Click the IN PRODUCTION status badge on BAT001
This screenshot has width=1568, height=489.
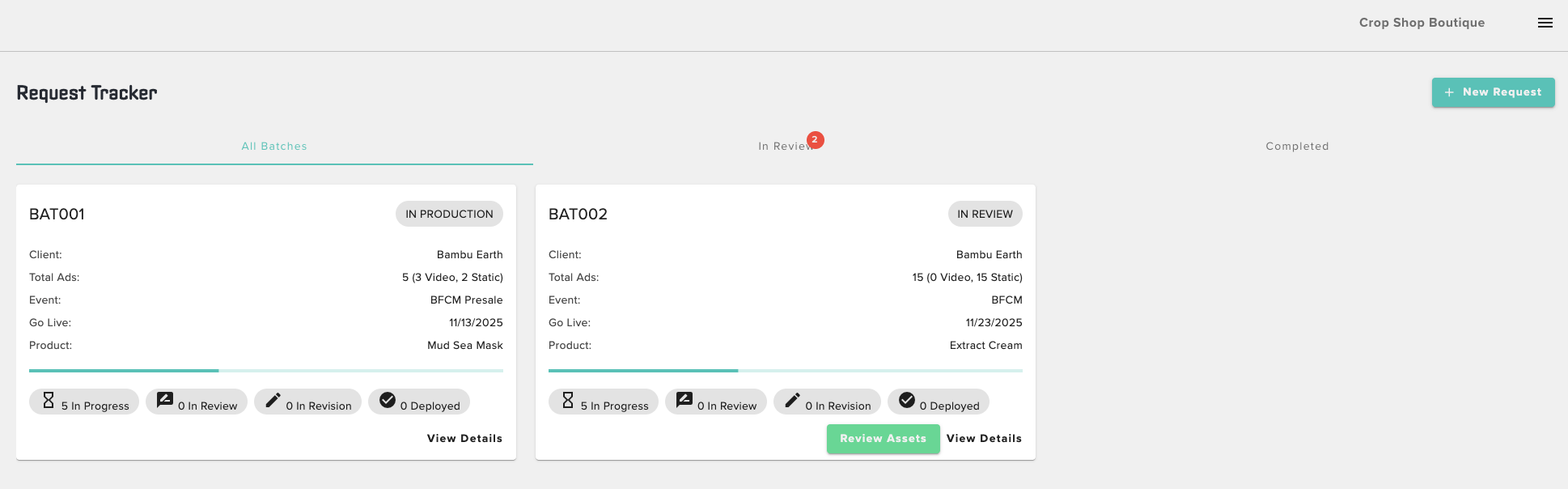449,214
